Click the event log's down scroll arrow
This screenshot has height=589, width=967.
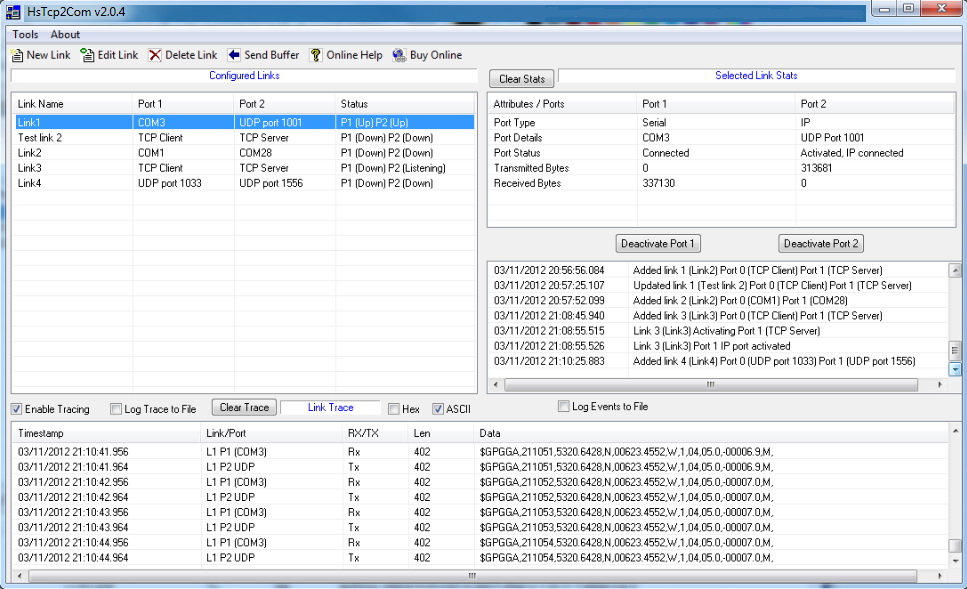click(954, 369)
